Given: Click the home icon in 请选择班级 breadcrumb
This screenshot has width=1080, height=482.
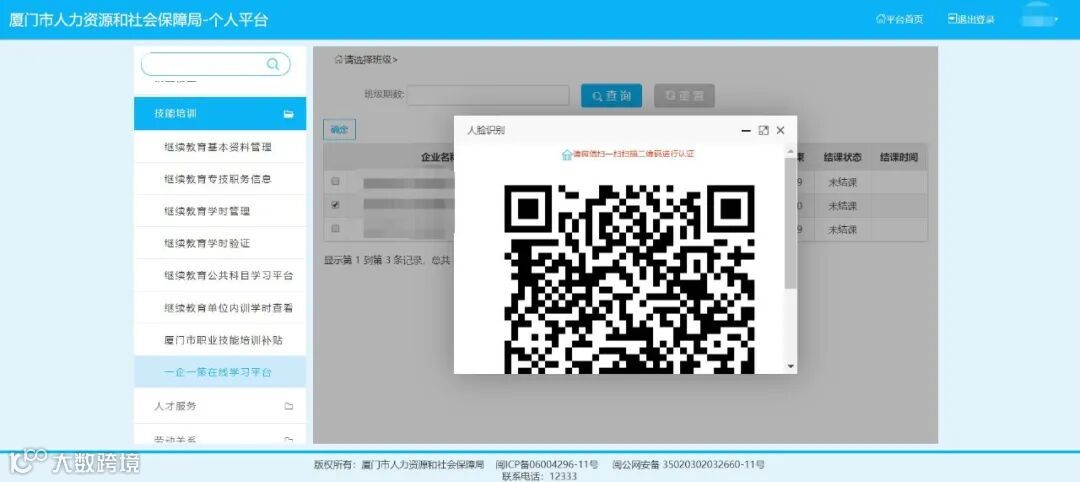Looking at the screenshot, I should click(x=338, y=59).
